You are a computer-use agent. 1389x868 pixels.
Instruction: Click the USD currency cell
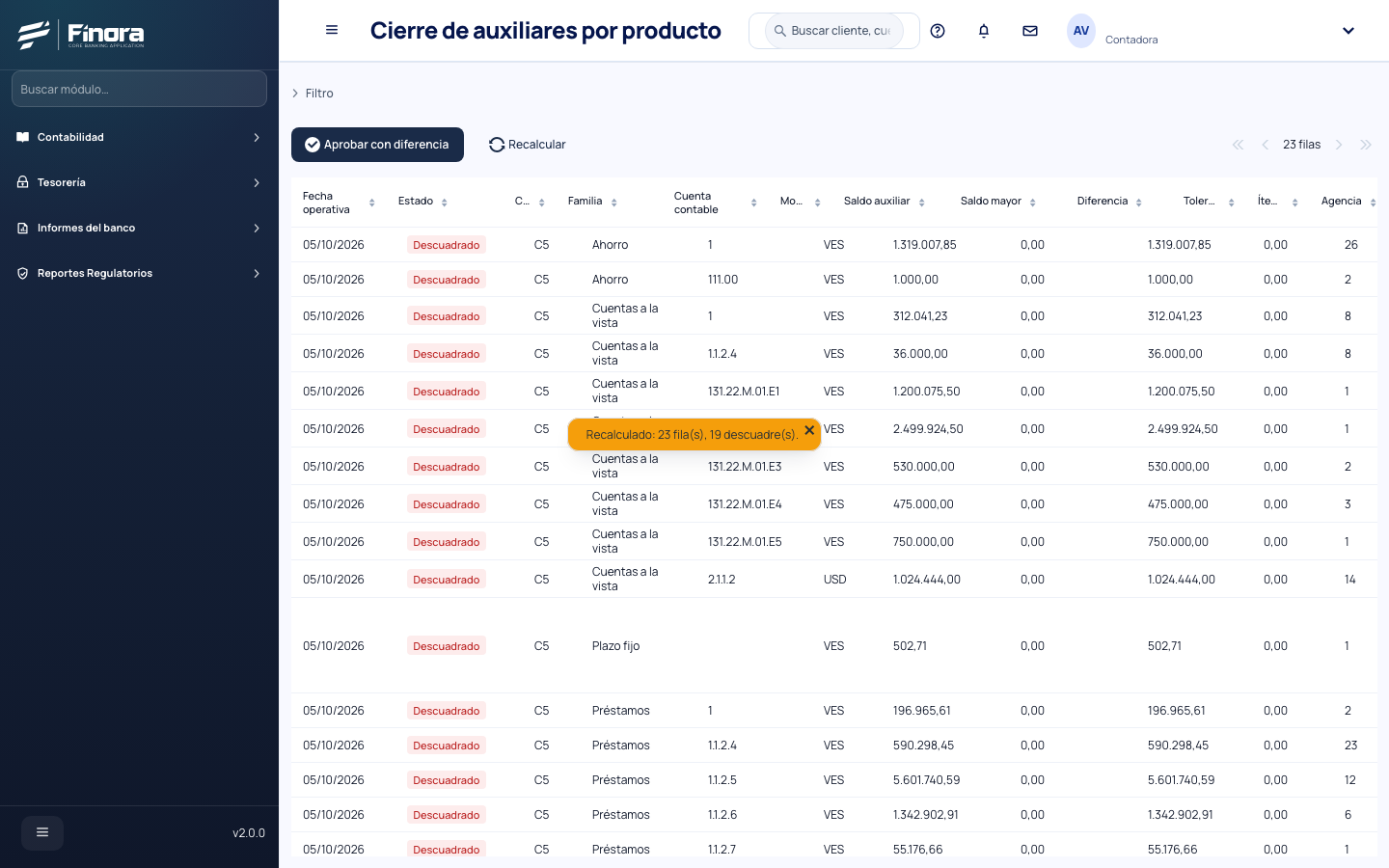[834, 580]
